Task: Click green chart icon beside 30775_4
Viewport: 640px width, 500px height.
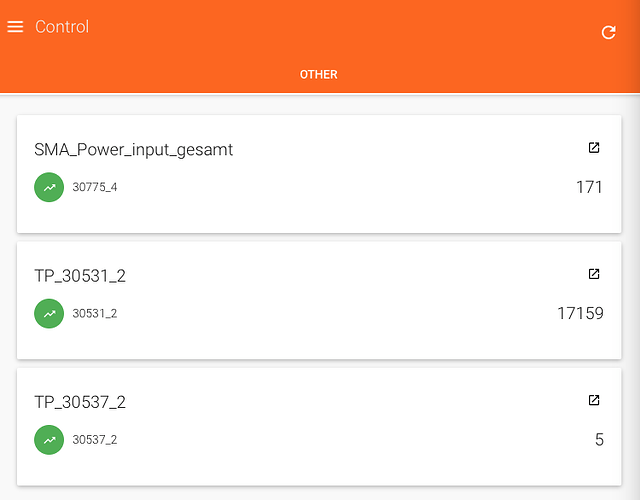Action: pyautogui.click(x=49, y=187)
